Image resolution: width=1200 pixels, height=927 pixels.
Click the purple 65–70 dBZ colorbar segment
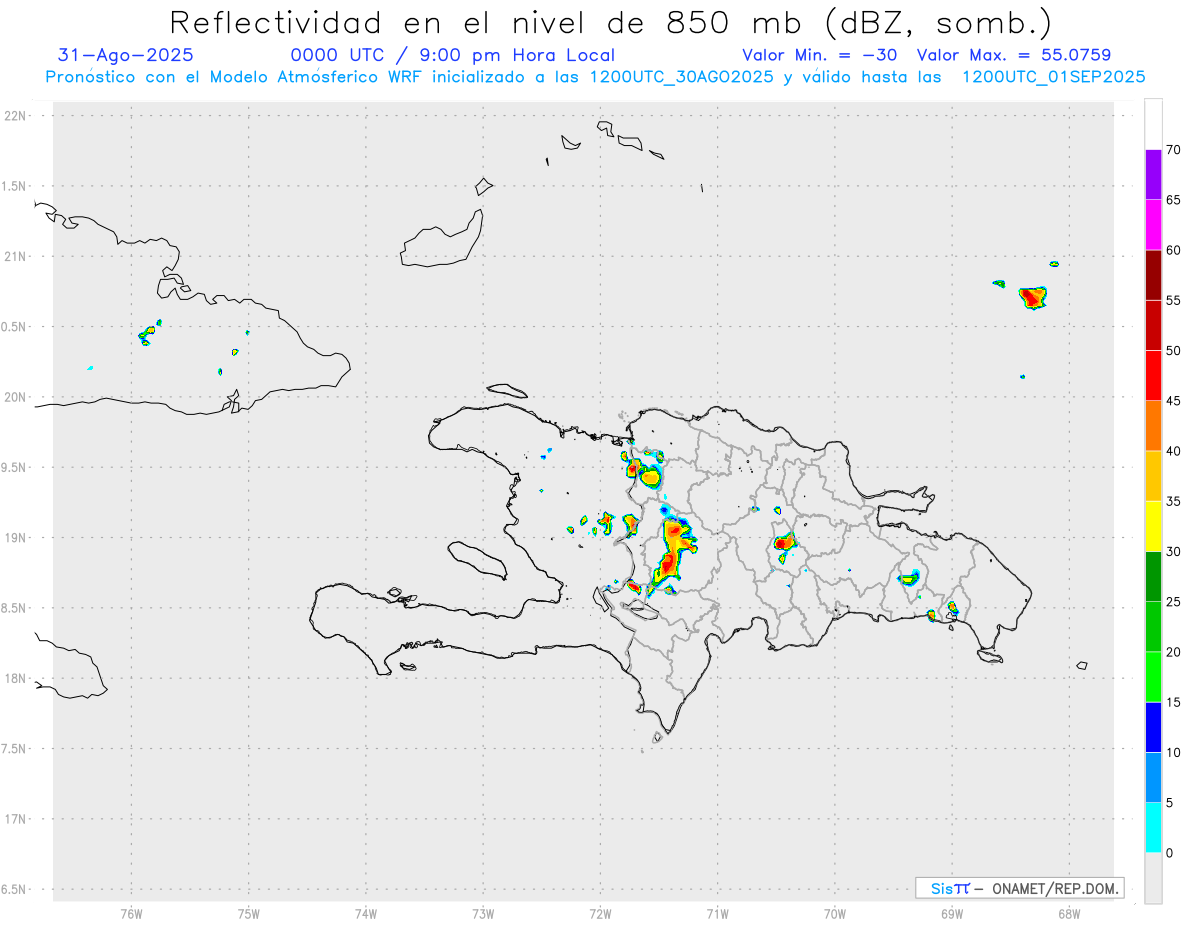coord(1153,175)
